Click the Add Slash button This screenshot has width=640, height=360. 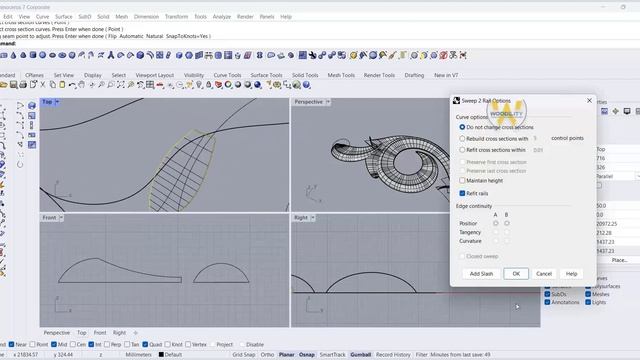coord(481,274)
